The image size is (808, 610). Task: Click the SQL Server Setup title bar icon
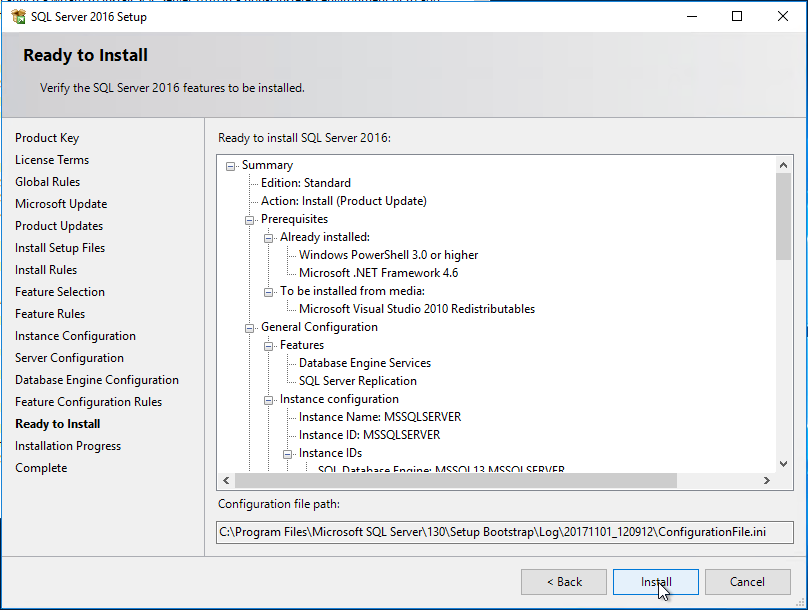click(18, 16)
